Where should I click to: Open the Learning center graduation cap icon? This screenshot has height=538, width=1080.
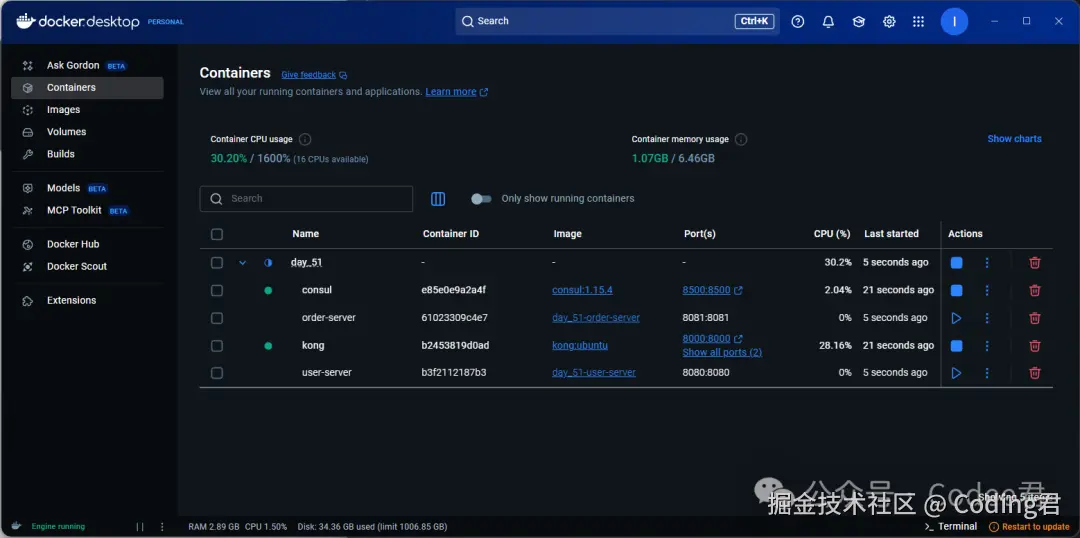(x=859, y=21)
